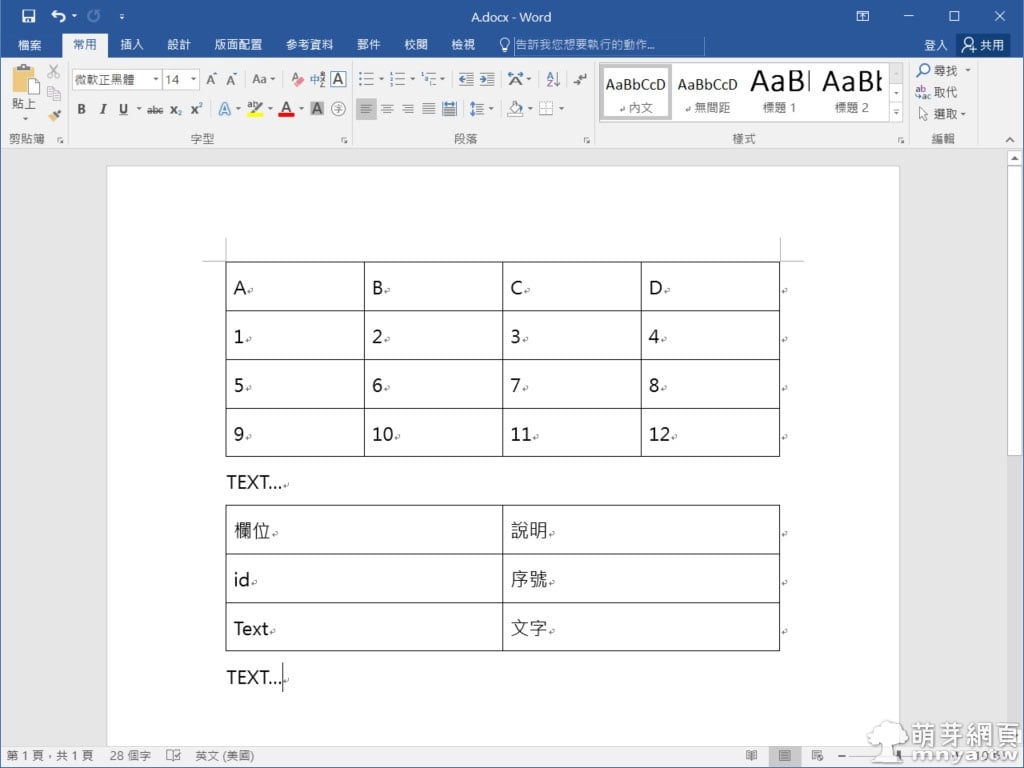Toggle Strikethrough formatting
The width and height of the screenshot is (1024, 768).
pyautogui.click(x=154, y=109)
